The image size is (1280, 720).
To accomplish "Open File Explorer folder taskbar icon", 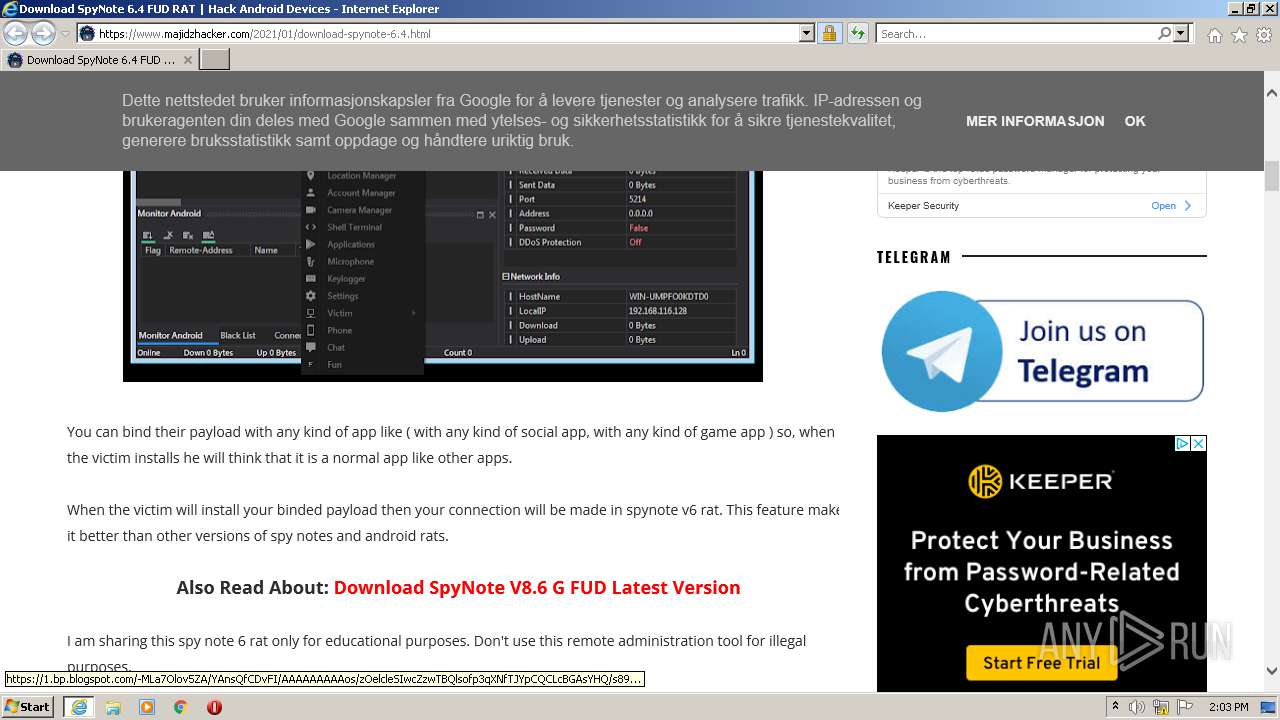I will 113,707.
